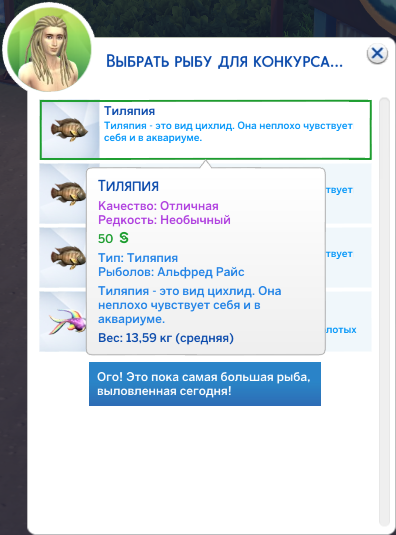The width and height of the screenshot is (396, 535).
Task: Click the Редкость: Необычный rarity label
Action: 164,220
